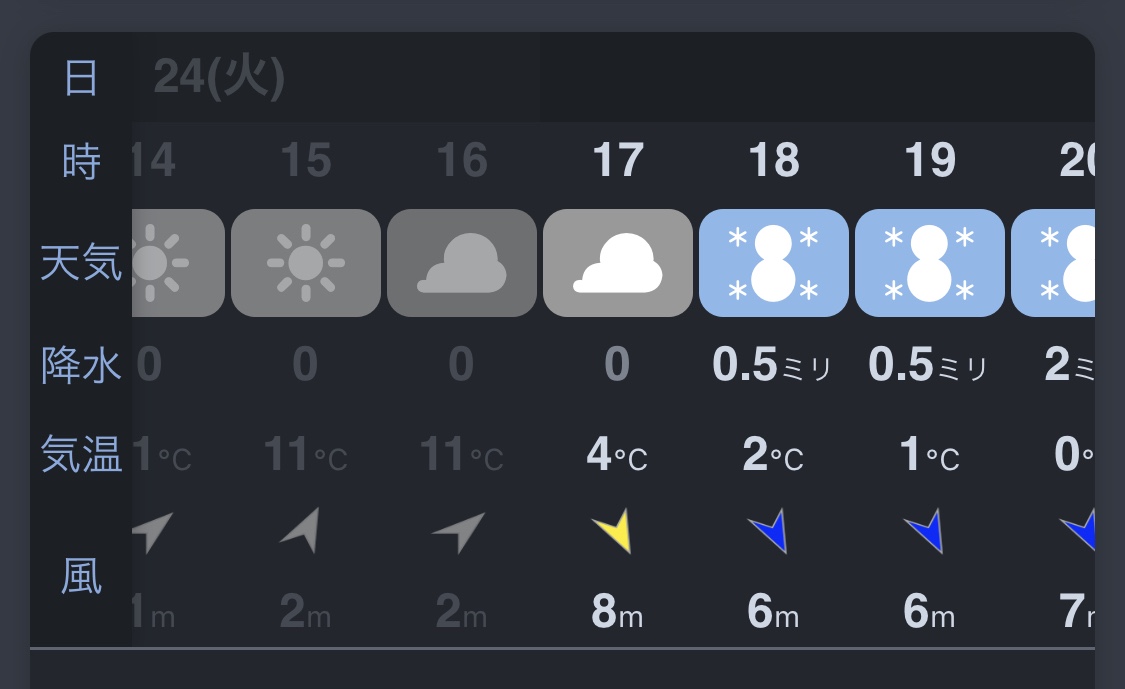Screen dimensions: 1125x689
Task: Select the 18 hour column header
Action: (774, 160)
